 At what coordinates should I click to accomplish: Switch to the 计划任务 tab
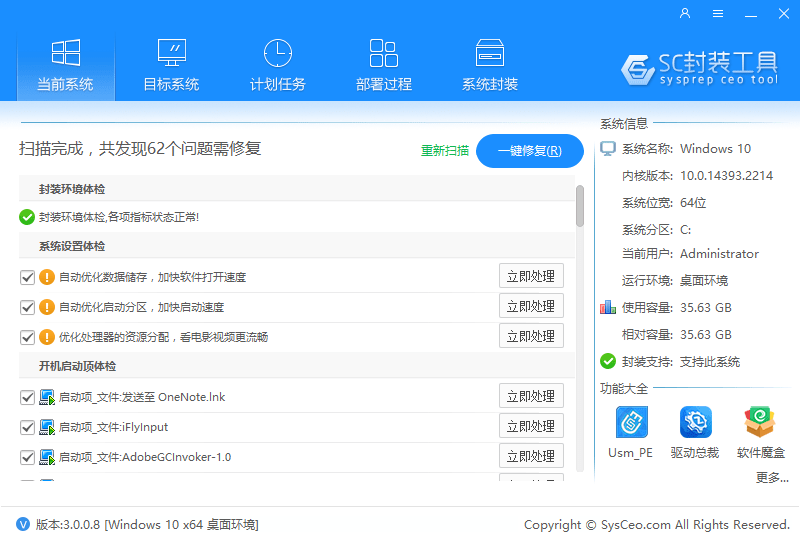277,66
